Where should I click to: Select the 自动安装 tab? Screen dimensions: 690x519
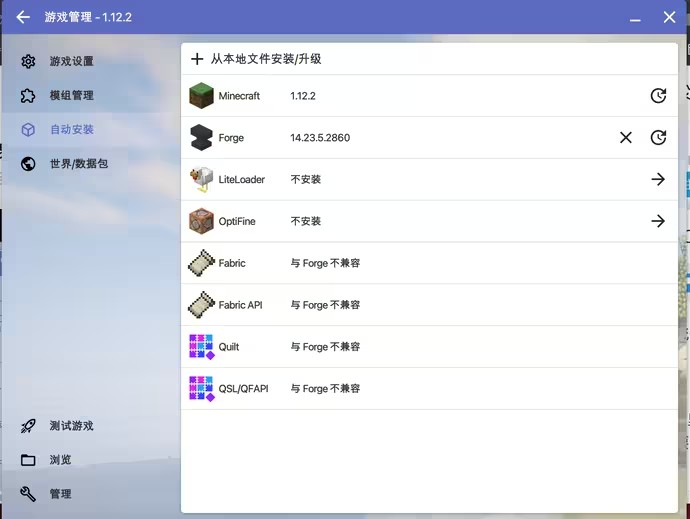91,129
